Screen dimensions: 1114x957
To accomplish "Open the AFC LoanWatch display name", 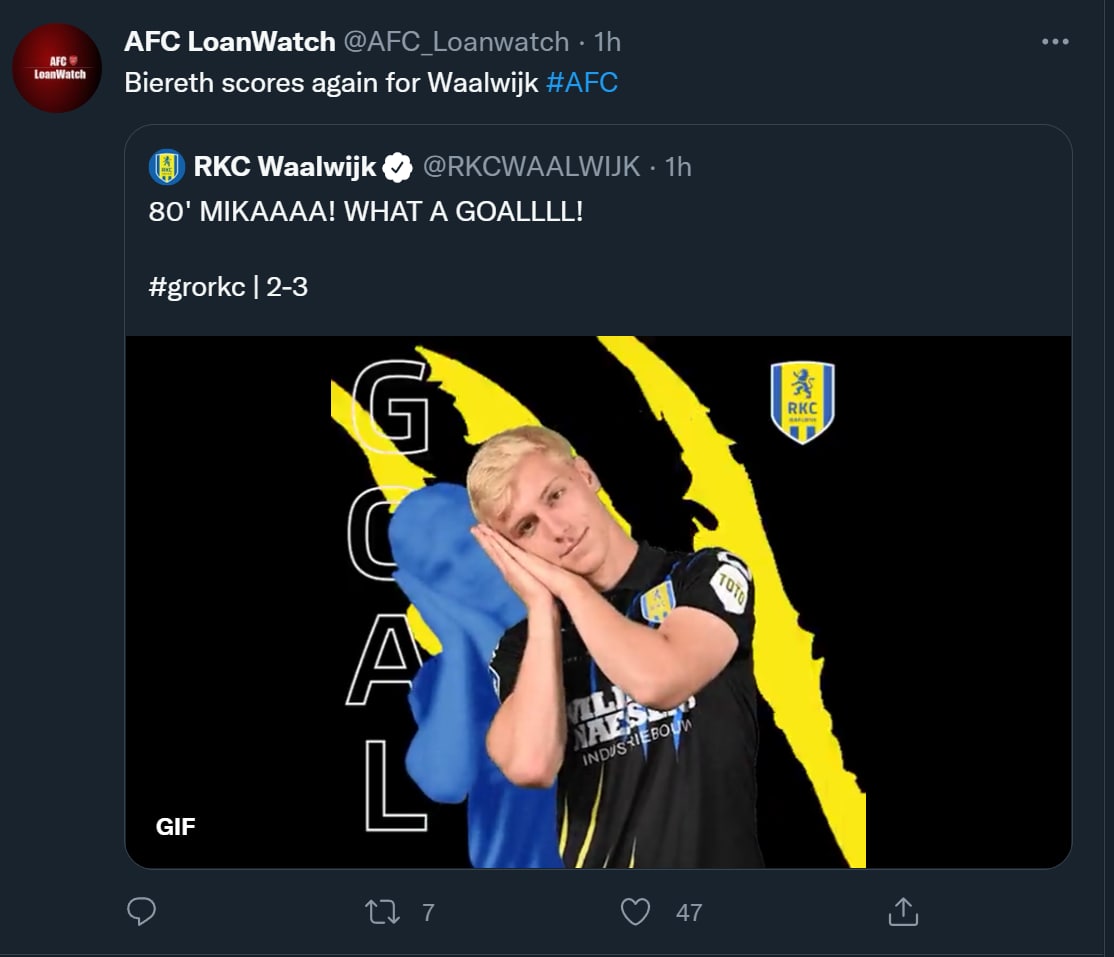I will [229, 42].
